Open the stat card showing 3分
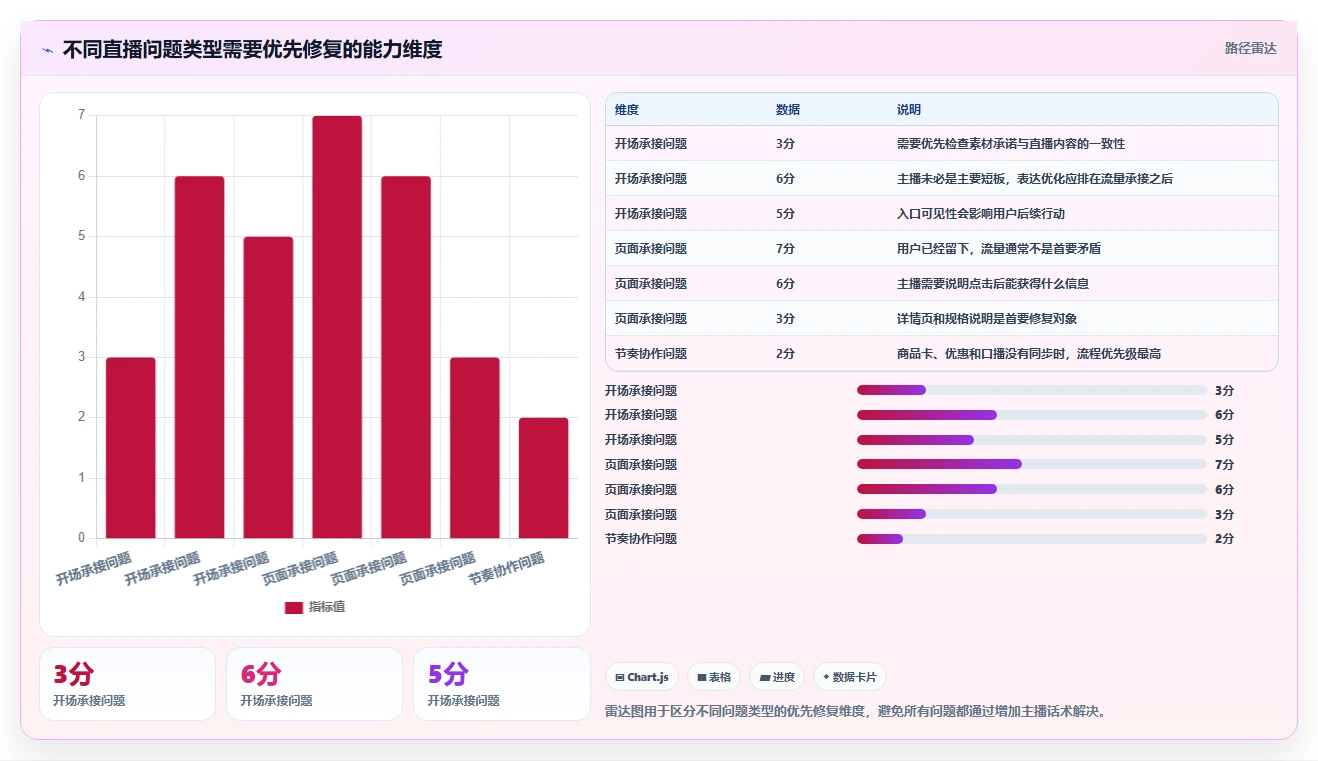The height and width of the screenshot is (761, 1318). click(127, 684)
